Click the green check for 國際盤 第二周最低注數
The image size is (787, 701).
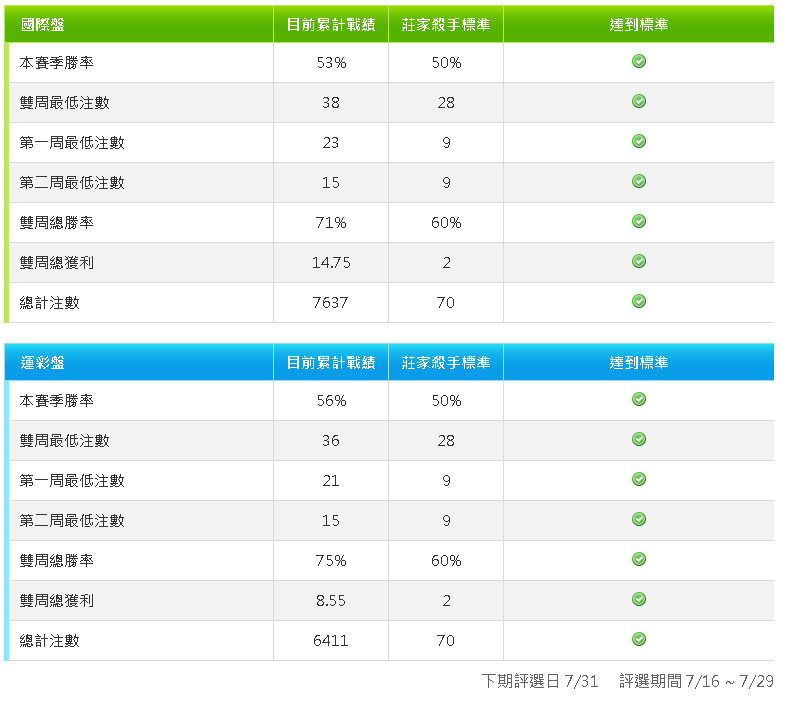coord(638,181)
